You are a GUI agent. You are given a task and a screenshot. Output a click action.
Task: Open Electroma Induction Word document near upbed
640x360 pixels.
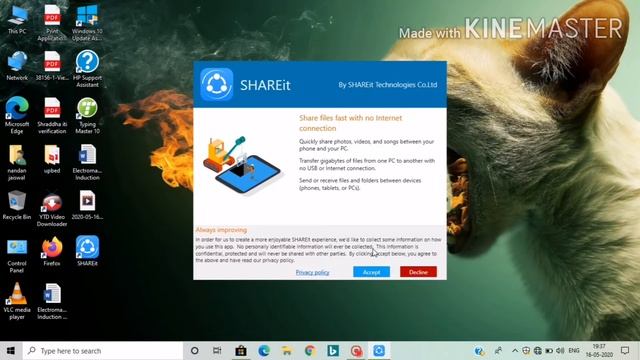[x=87, y=162]
